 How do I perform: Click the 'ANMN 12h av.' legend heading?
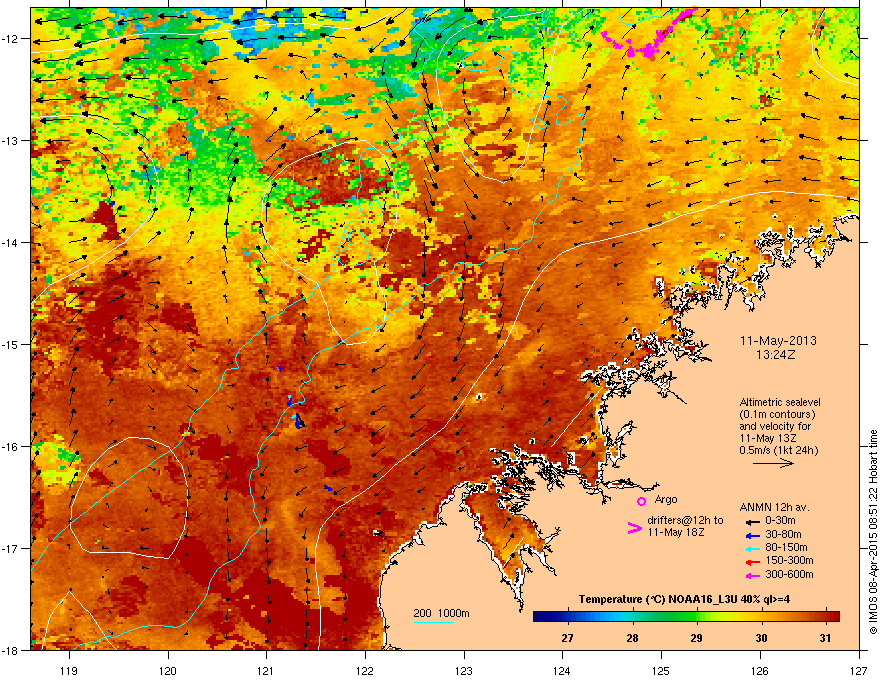[x=774, y=507]
